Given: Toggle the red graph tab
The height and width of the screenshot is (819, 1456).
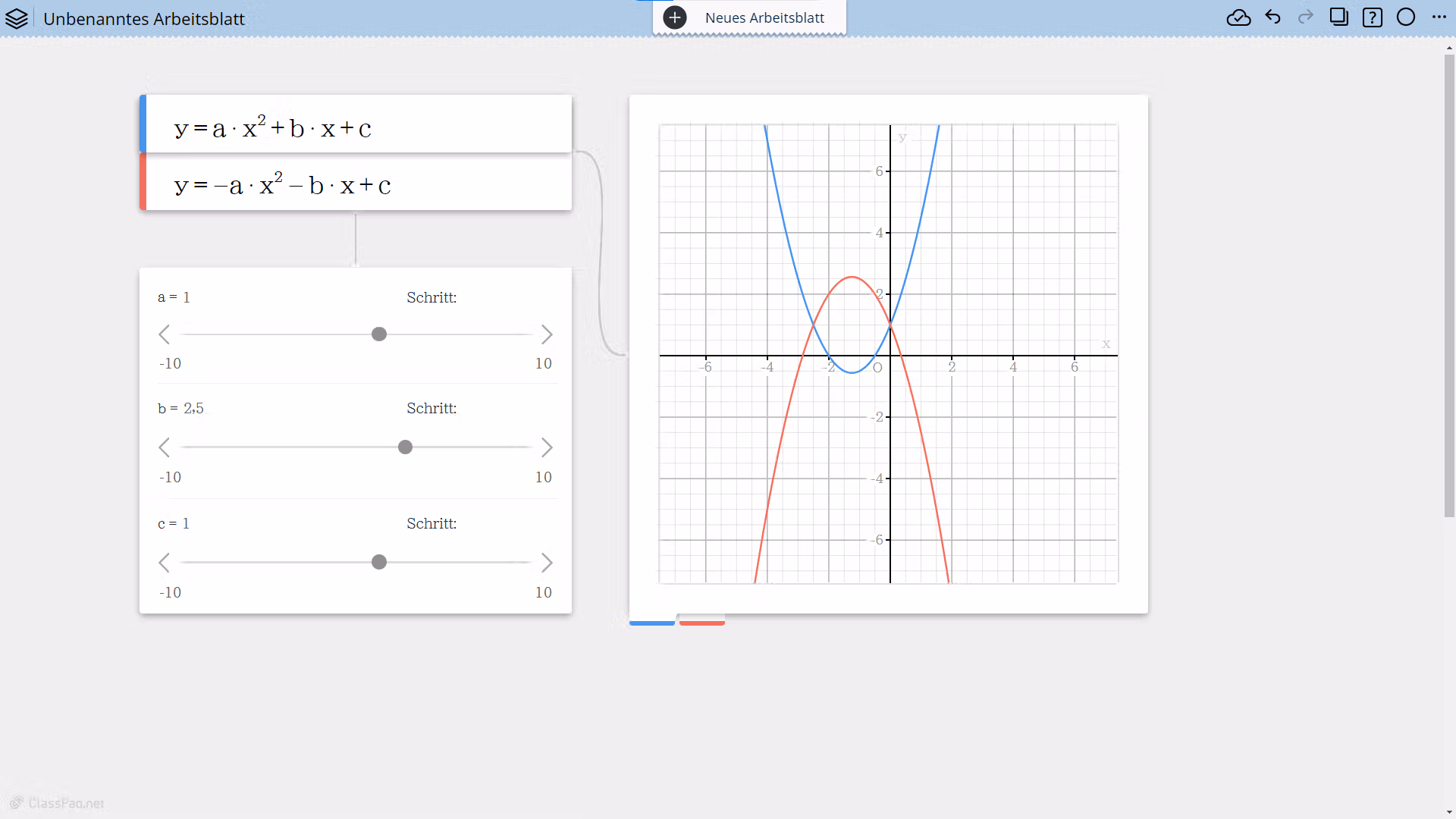Looking at the screenshot, I should point(702,622).
